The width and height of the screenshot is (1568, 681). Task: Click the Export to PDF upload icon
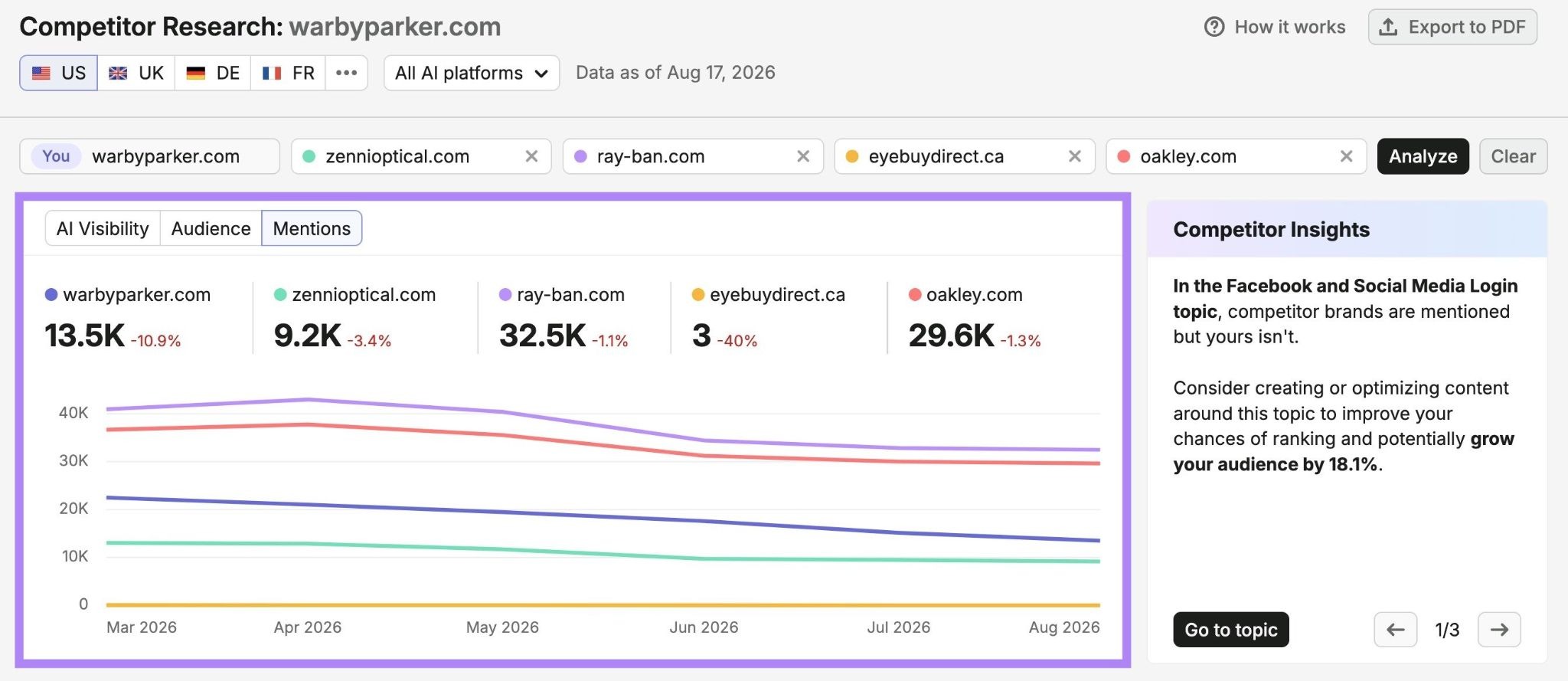click(1388, 27)
